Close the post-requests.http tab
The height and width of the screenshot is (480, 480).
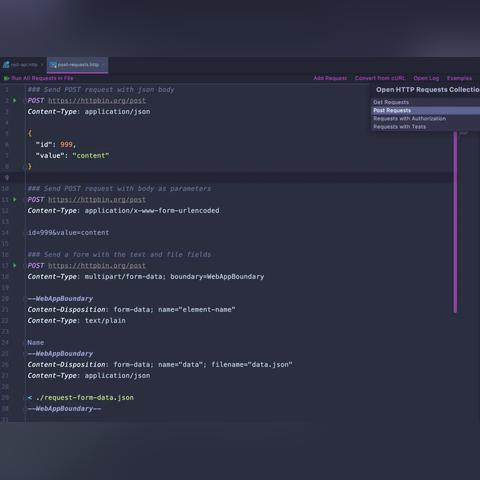(x=103, y=65)
